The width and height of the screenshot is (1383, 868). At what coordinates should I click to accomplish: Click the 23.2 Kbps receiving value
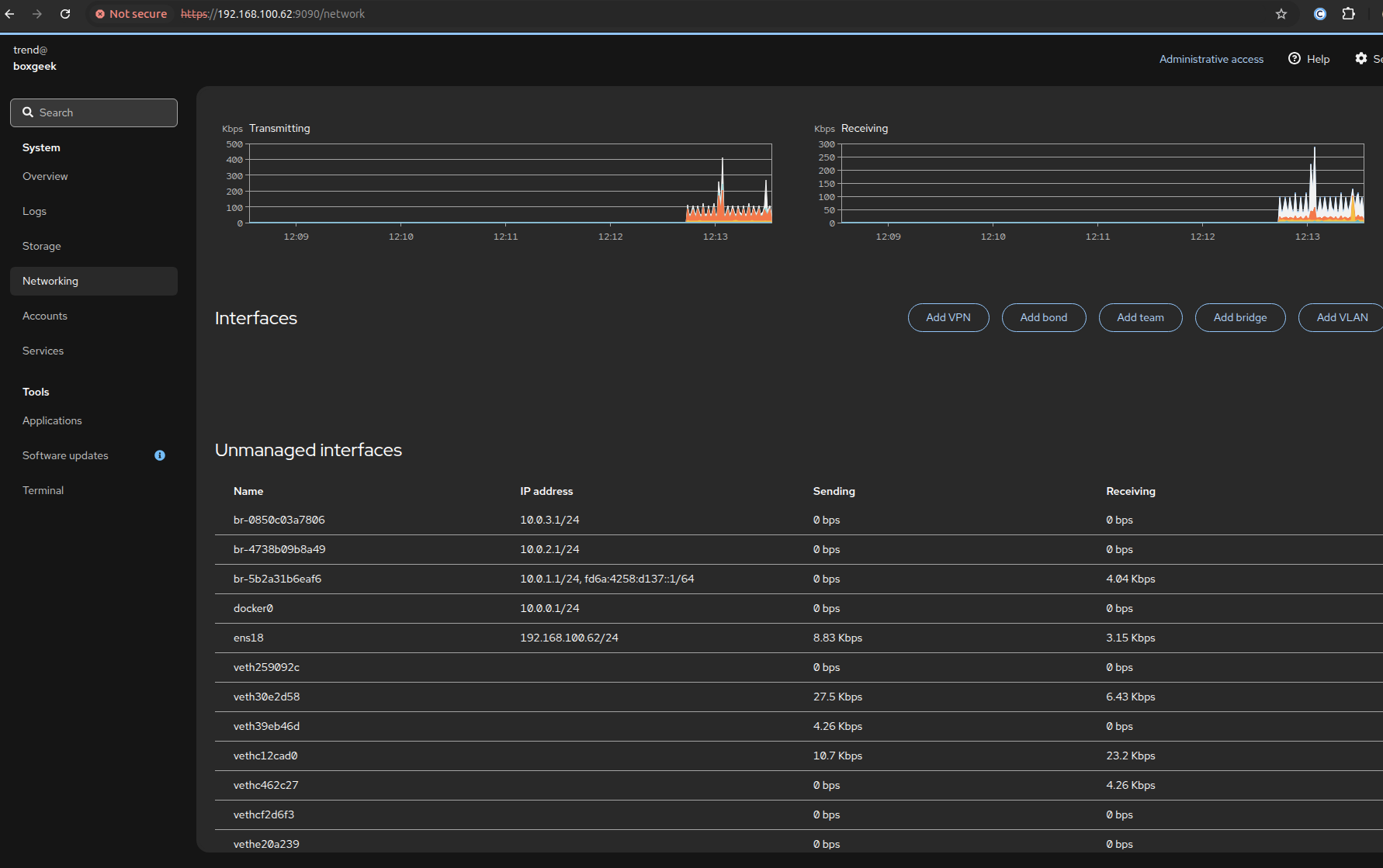[x=1130, y=756]
